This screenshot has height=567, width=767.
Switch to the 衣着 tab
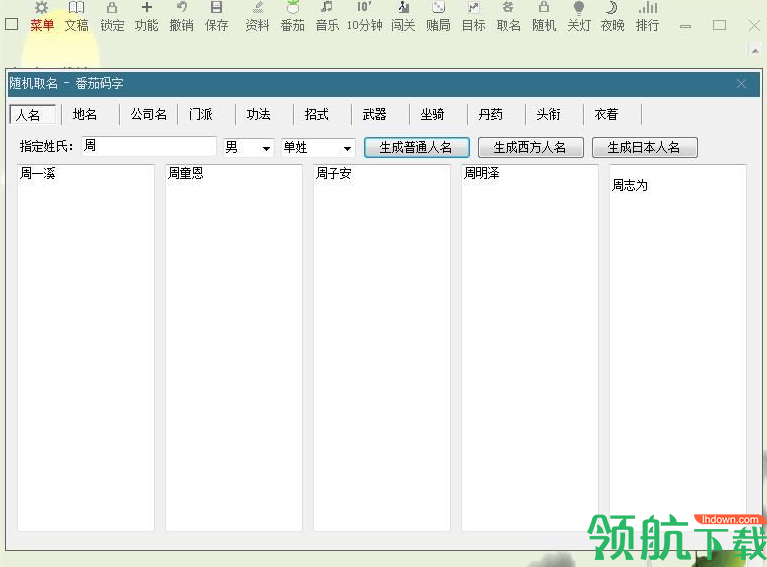[x=607, y=114]
